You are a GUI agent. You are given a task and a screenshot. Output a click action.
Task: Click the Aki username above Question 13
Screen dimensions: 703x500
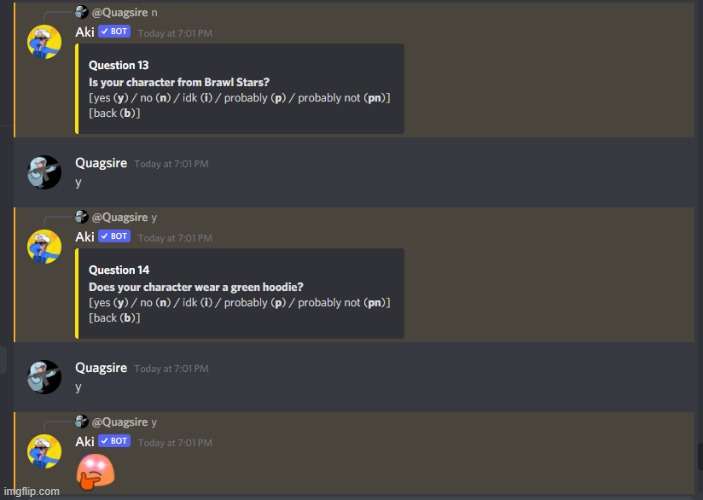[x=85, y=32]
